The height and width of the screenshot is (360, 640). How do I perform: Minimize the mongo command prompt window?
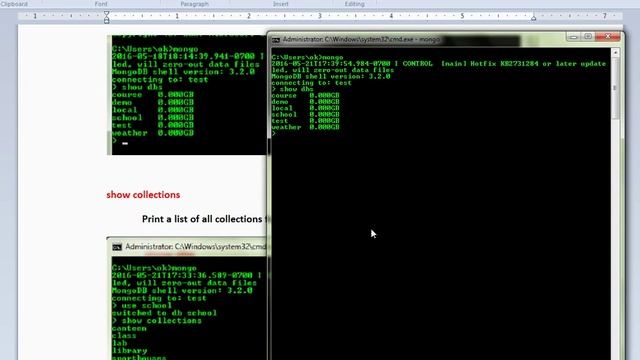pyautogui.click(x=573, y=37)
